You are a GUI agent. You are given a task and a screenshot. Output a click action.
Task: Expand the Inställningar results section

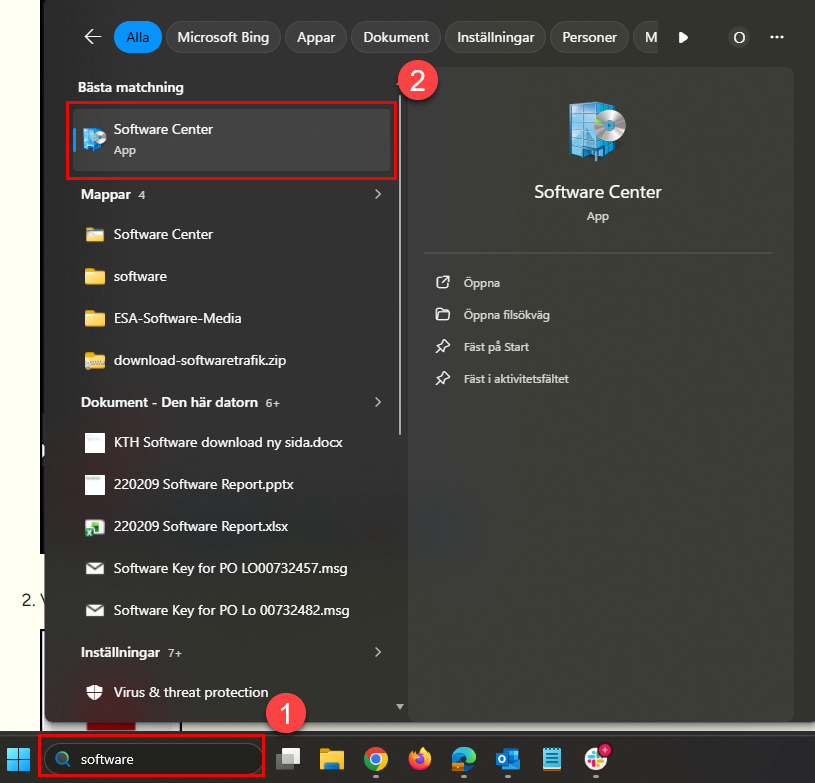(x=378, y=652)
